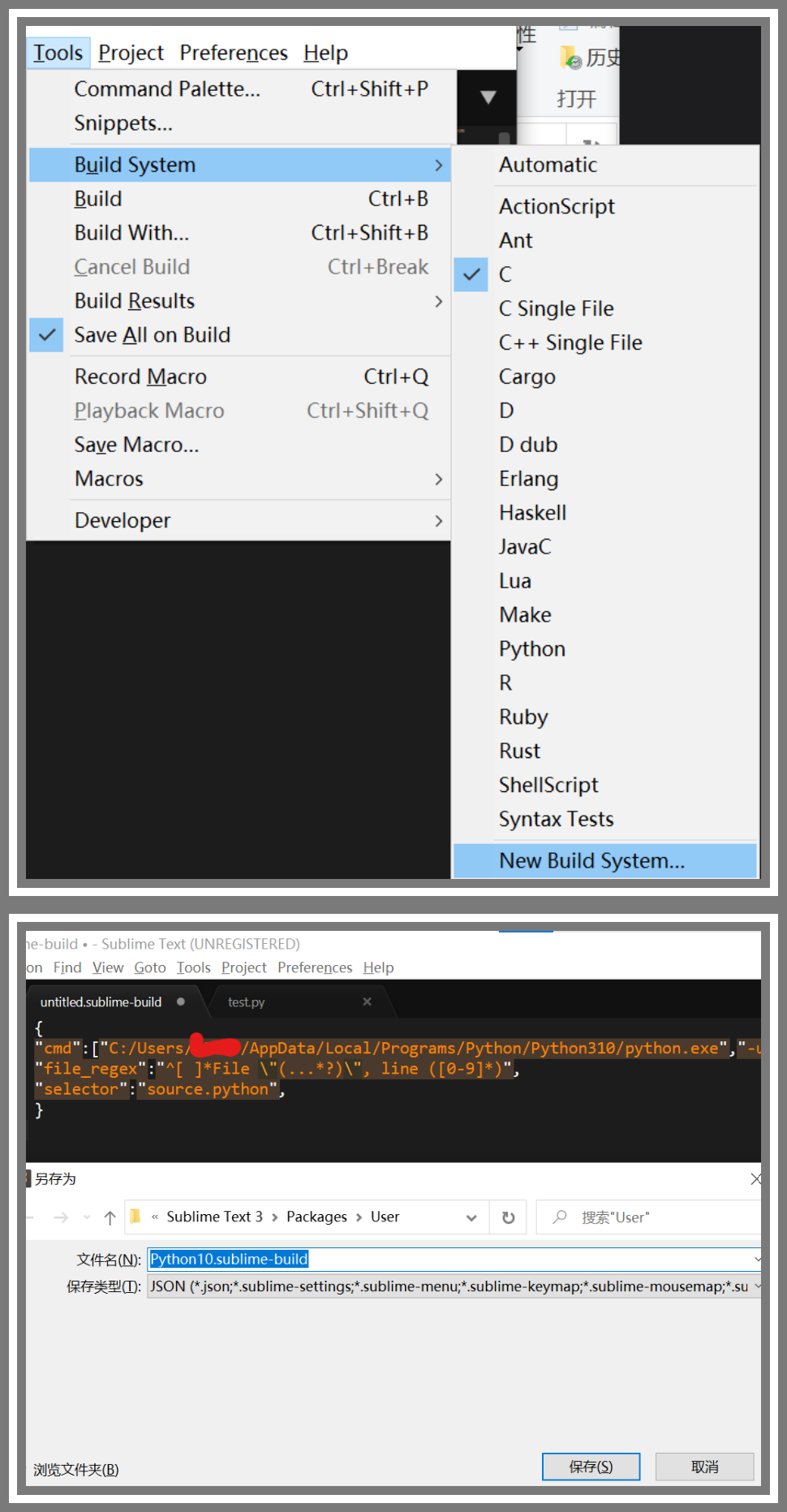The width and height of the screenshot is (787, 1512).
Task: Select Make build system
Action: click(605, 615)
